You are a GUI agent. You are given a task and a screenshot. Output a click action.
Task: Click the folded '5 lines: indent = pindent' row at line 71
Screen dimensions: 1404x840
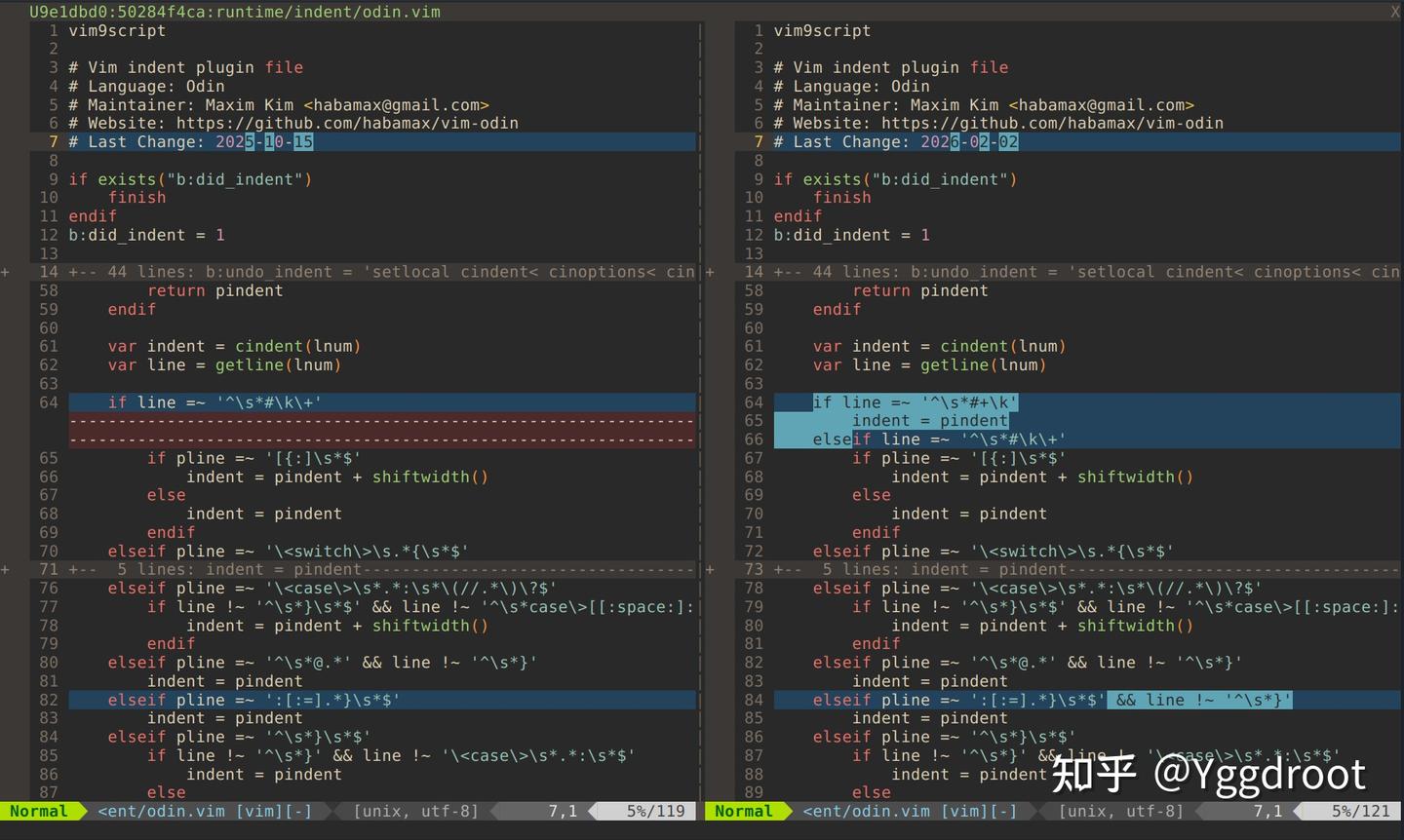[x=382, y=569]
